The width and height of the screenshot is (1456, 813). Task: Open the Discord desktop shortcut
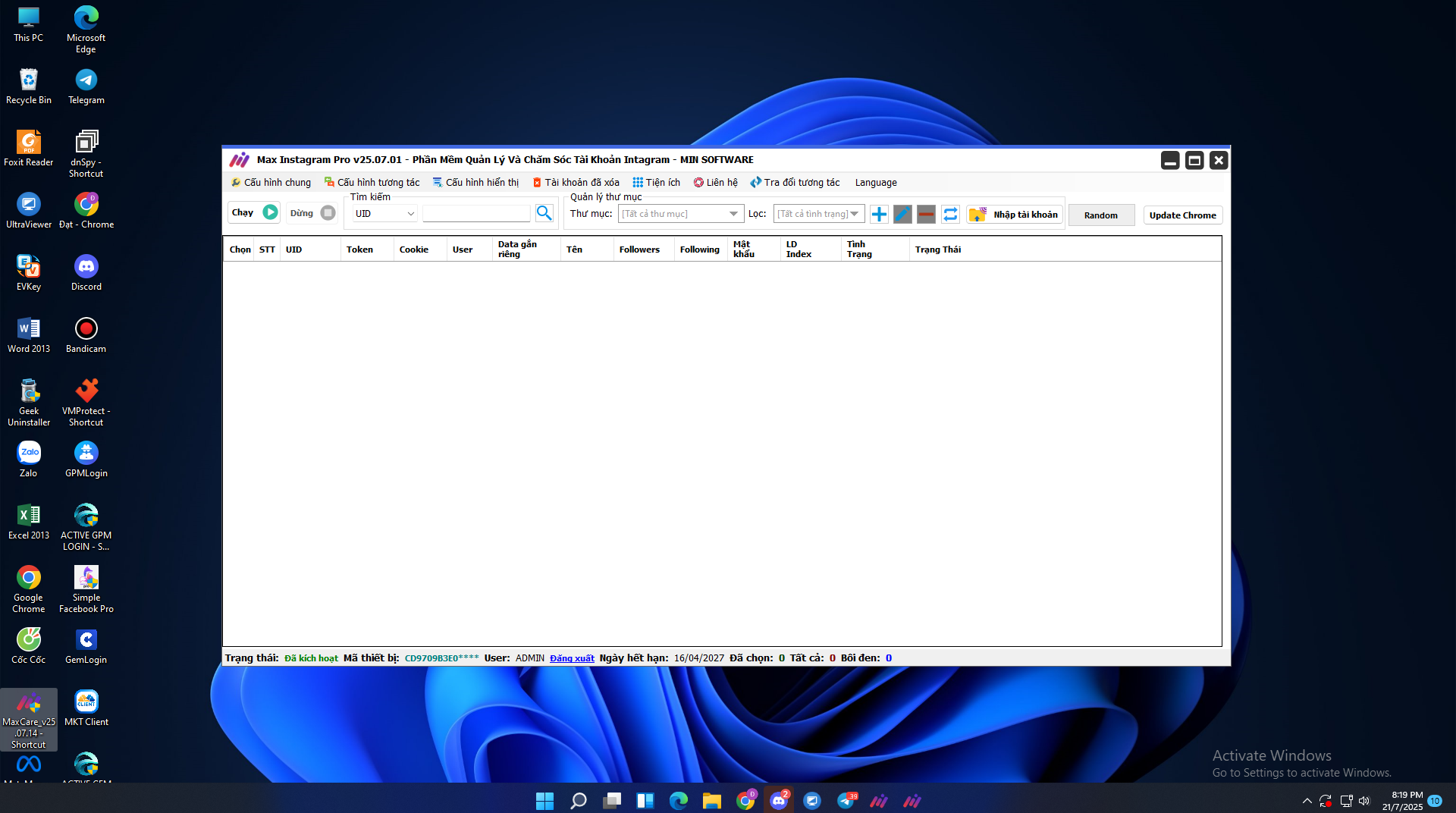point(86,273)
